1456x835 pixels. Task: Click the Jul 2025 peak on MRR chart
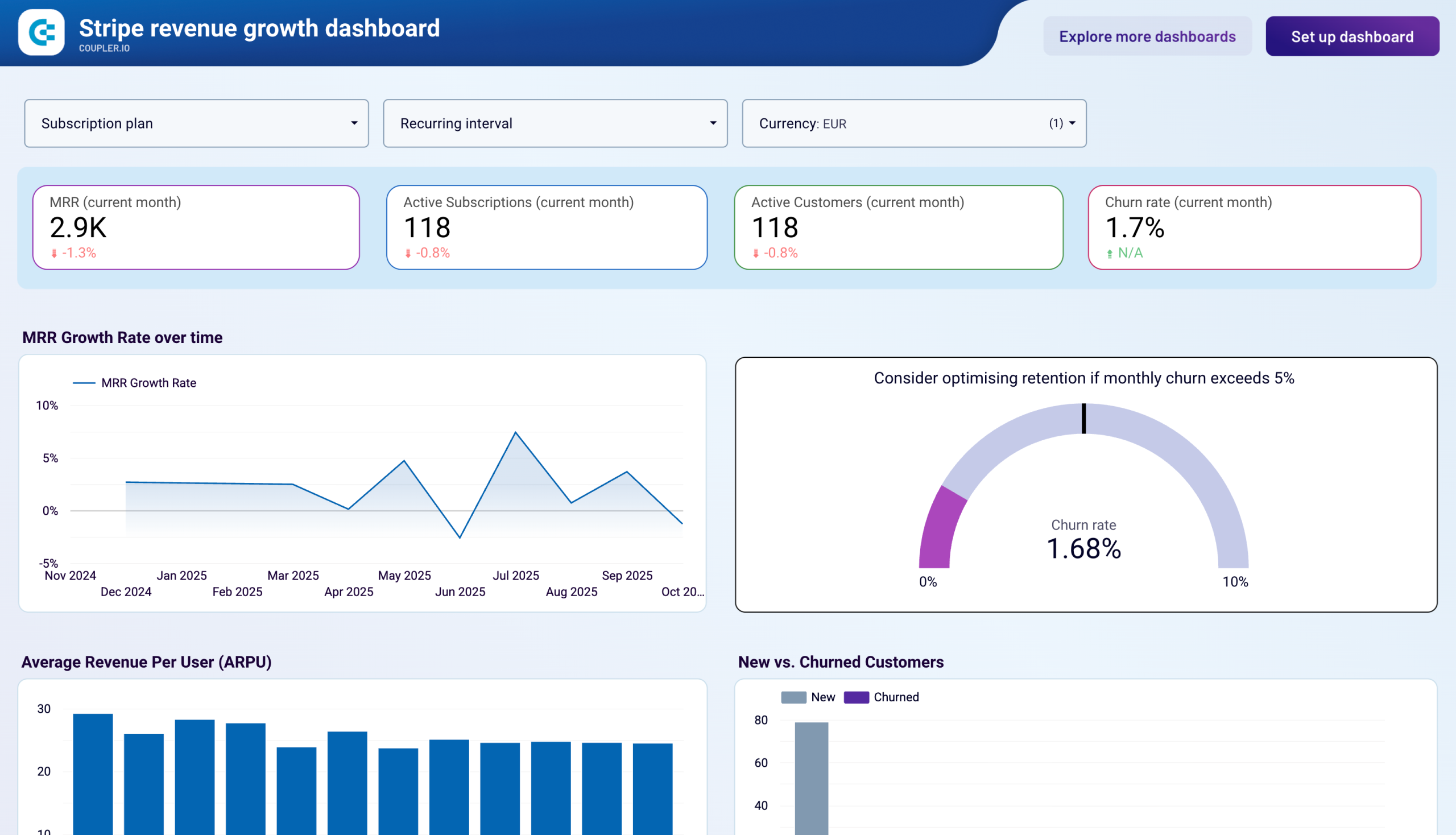point(515,432)
